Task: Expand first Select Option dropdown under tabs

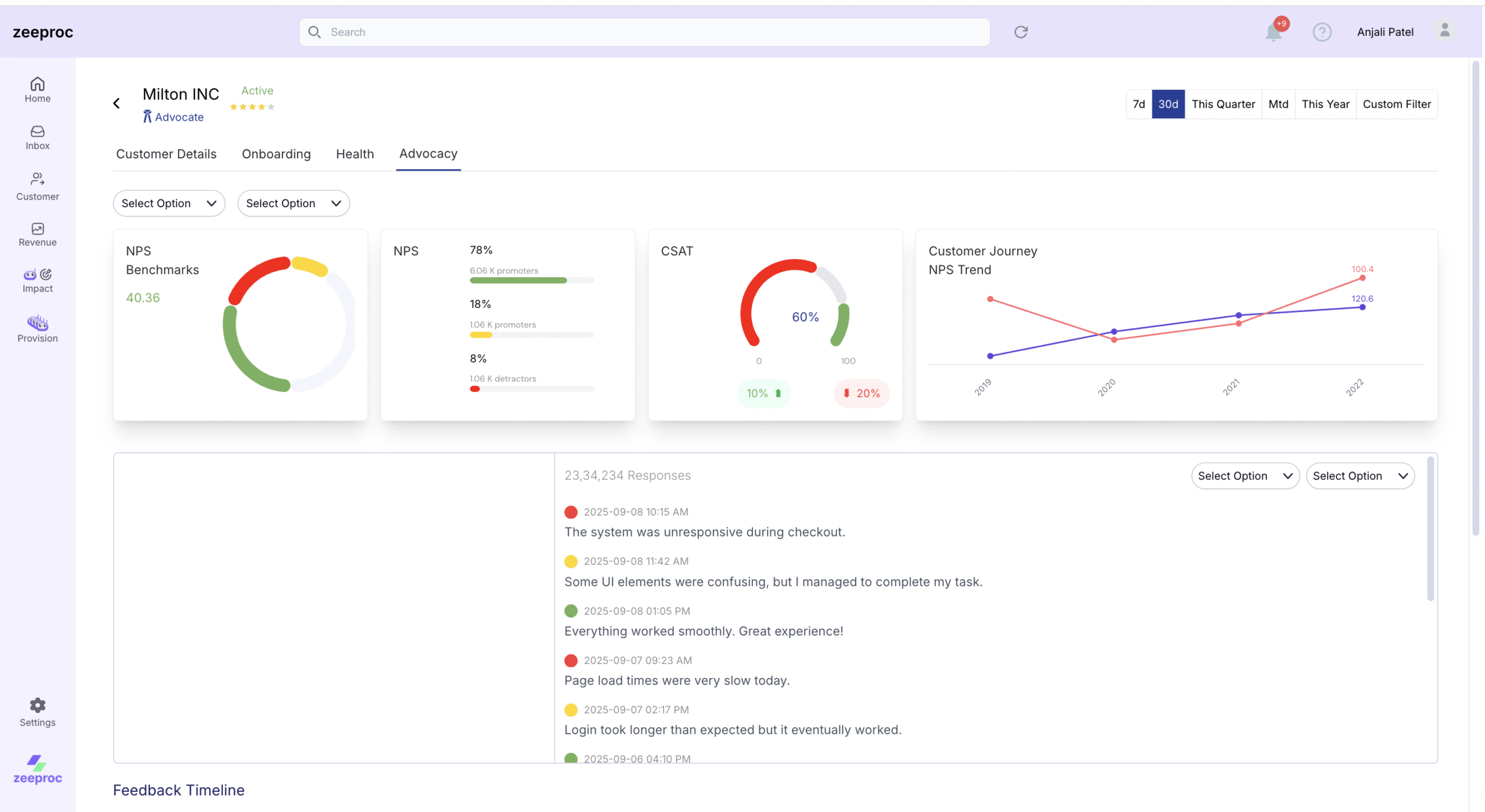Action: click(169, 204)
